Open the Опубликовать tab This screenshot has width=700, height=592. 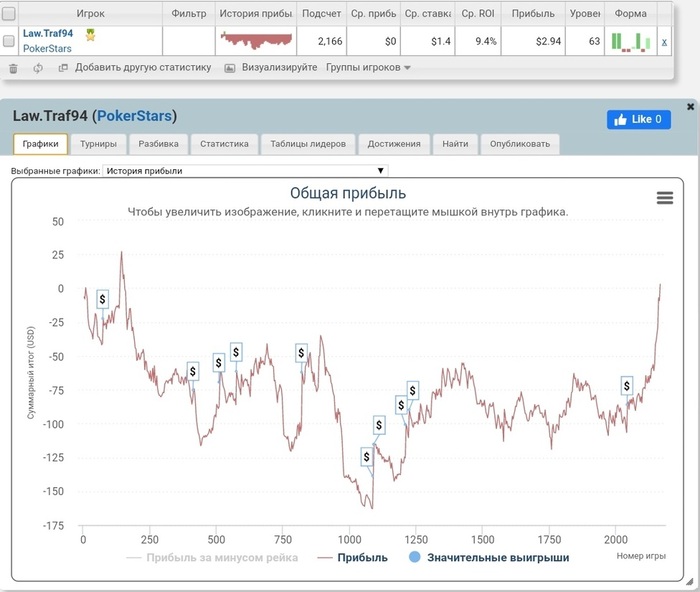click(520, 144)
